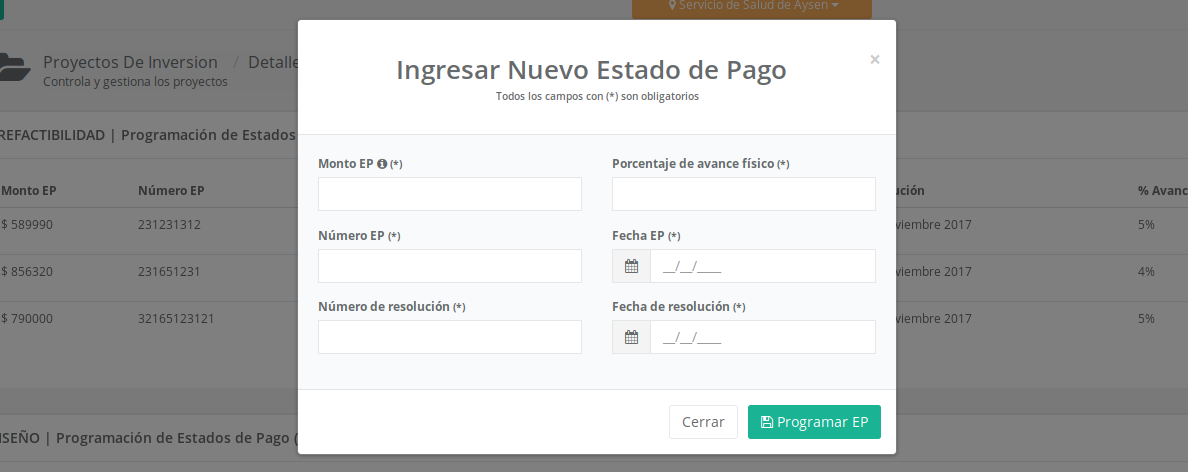Go to Proyectos De Inversion breadcrumb
This screenshot has width=1188, height=472.
[131, 62]
